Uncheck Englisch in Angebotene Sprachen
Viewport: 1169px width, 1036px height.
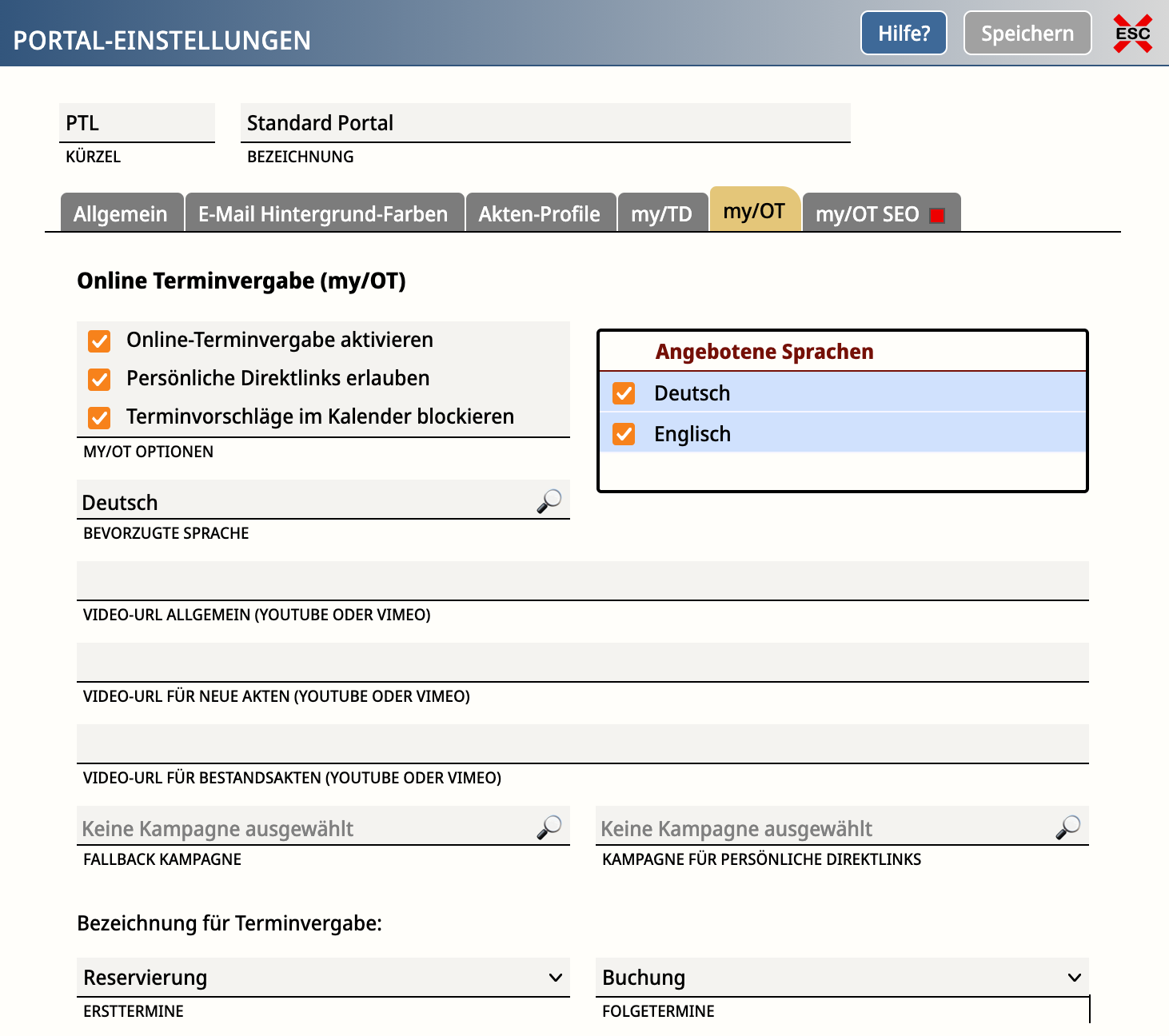pos(624,434)
